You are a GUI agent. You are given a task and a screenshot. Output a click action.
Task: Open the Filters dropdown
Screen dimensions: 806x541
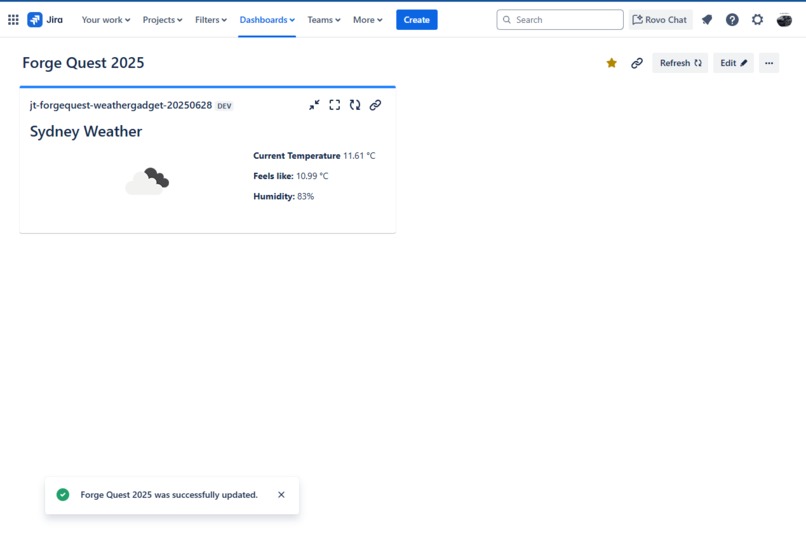tap(211, 20)
